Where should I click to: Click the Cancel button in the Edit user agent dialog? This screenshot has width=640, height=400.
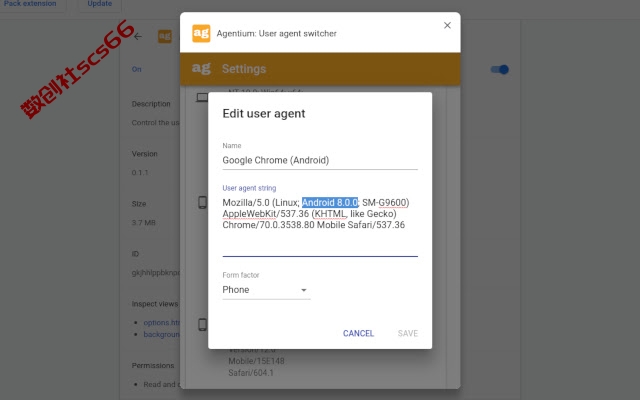point(358,333)
